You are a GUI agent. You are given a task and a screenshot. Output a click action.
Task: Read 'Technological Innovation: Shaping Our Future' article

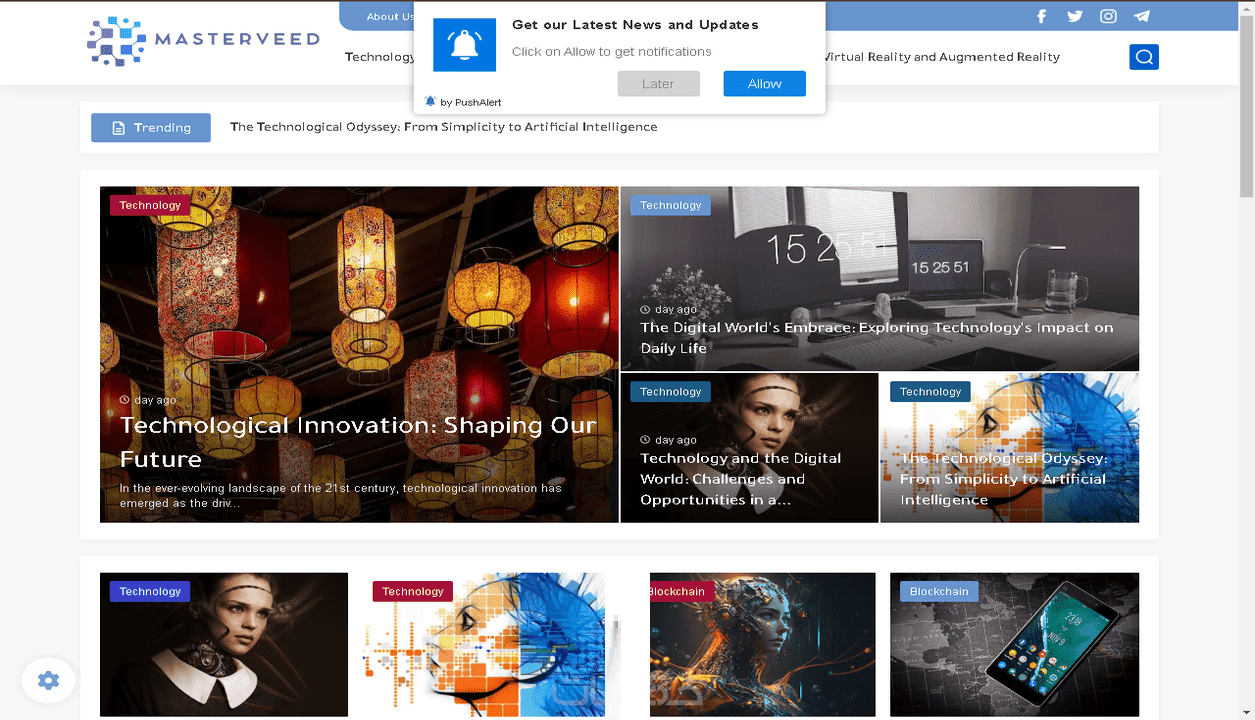tap(358, 442)
